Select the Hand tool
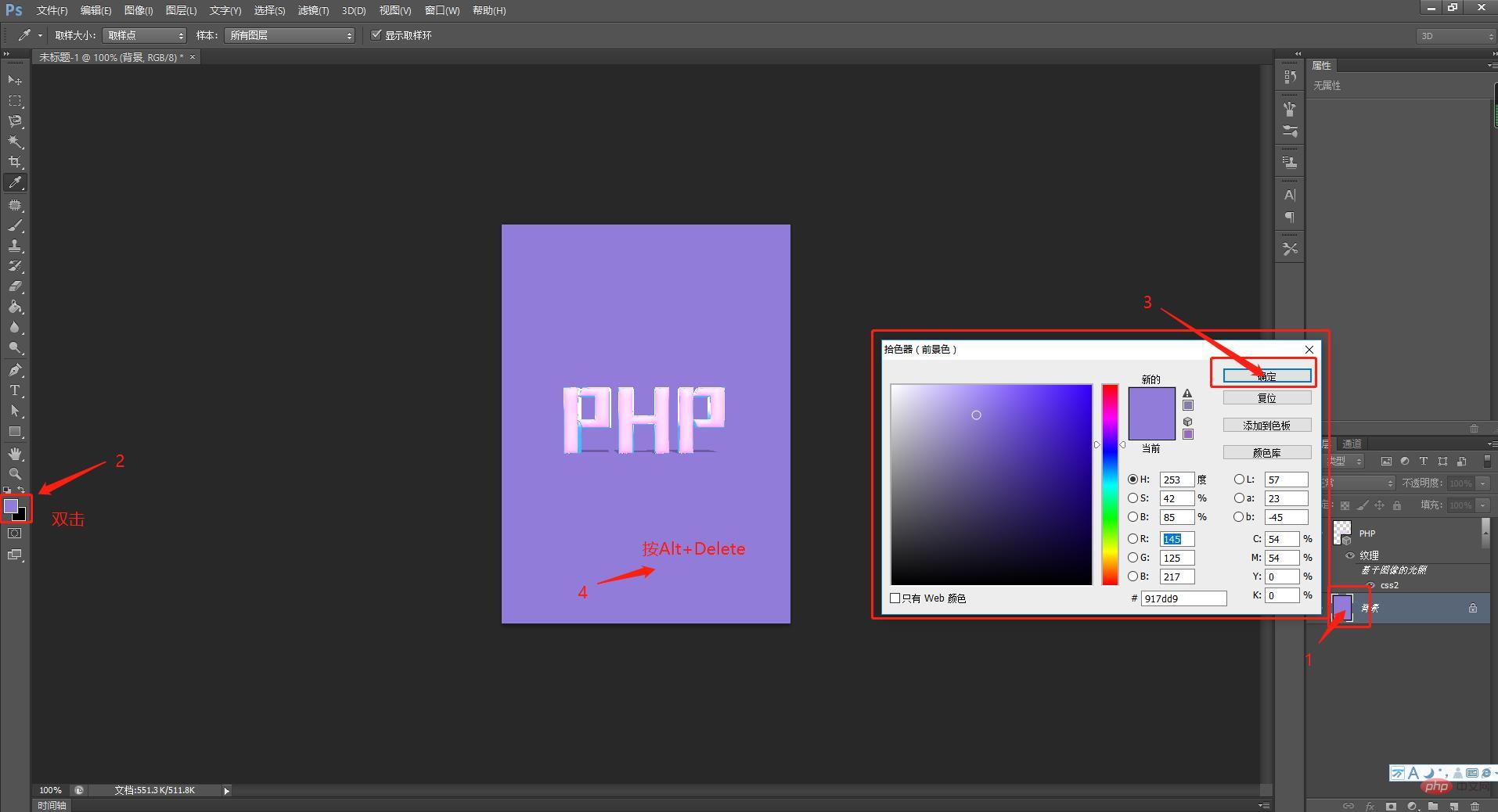Viewport: 1498px width, 812px height. tap(15, 454)
